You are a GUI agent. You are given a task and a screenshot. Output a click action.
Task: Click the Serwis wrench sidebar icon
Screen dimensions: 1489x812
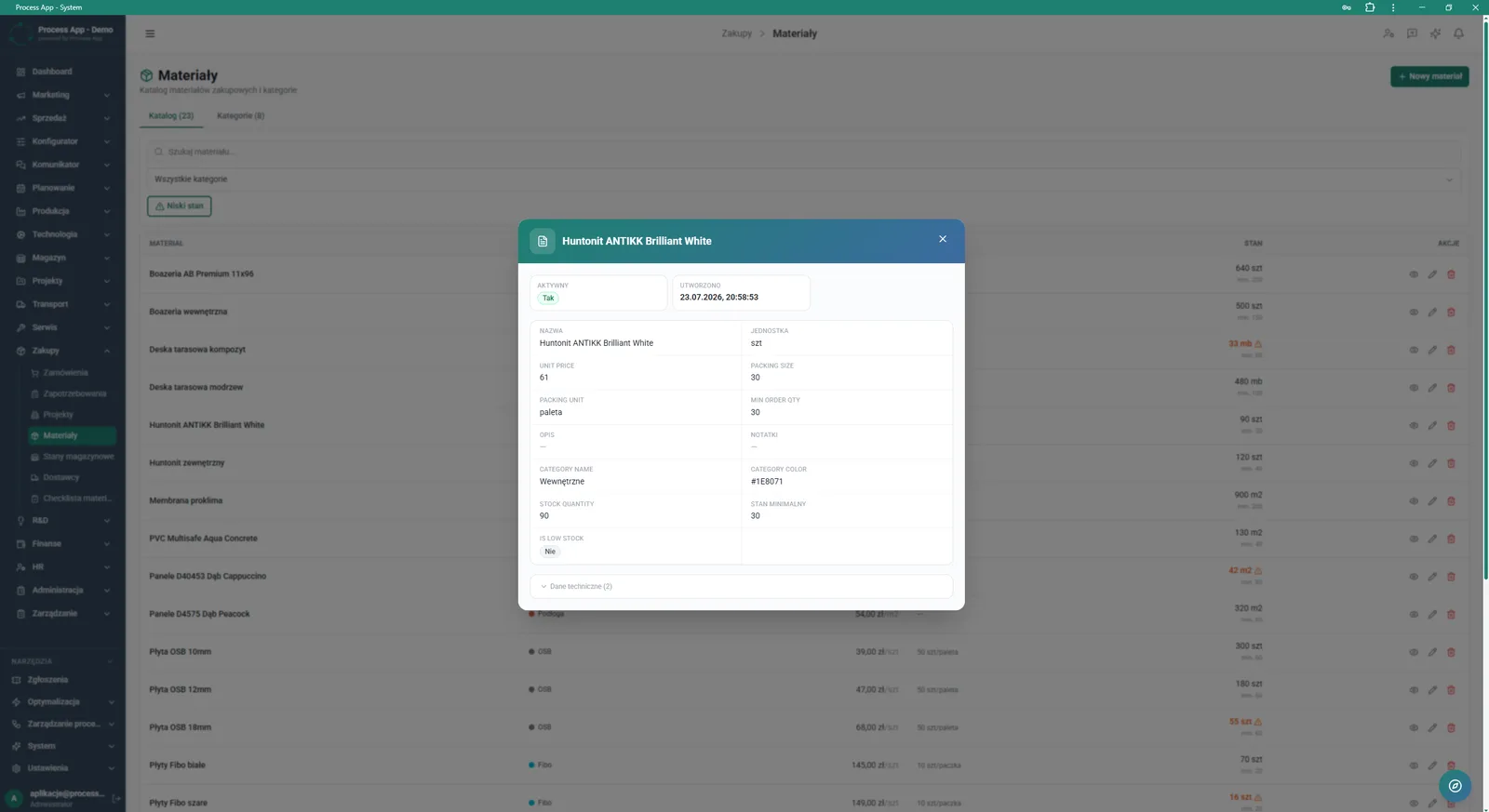pyautogui.click(x=20, y=327)
